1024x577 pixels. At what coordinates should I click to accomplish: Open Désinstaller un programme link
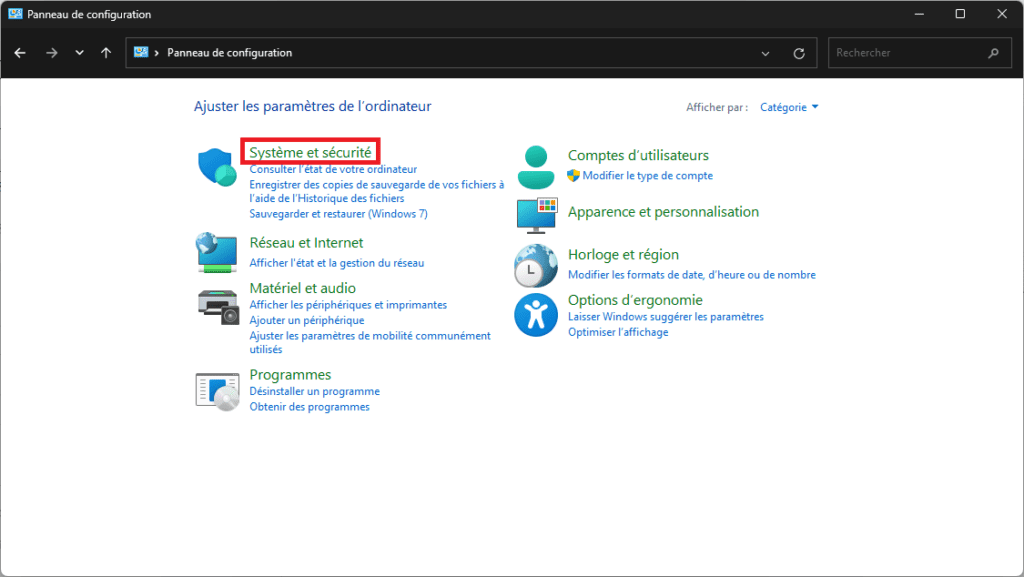tap(314, 391)
